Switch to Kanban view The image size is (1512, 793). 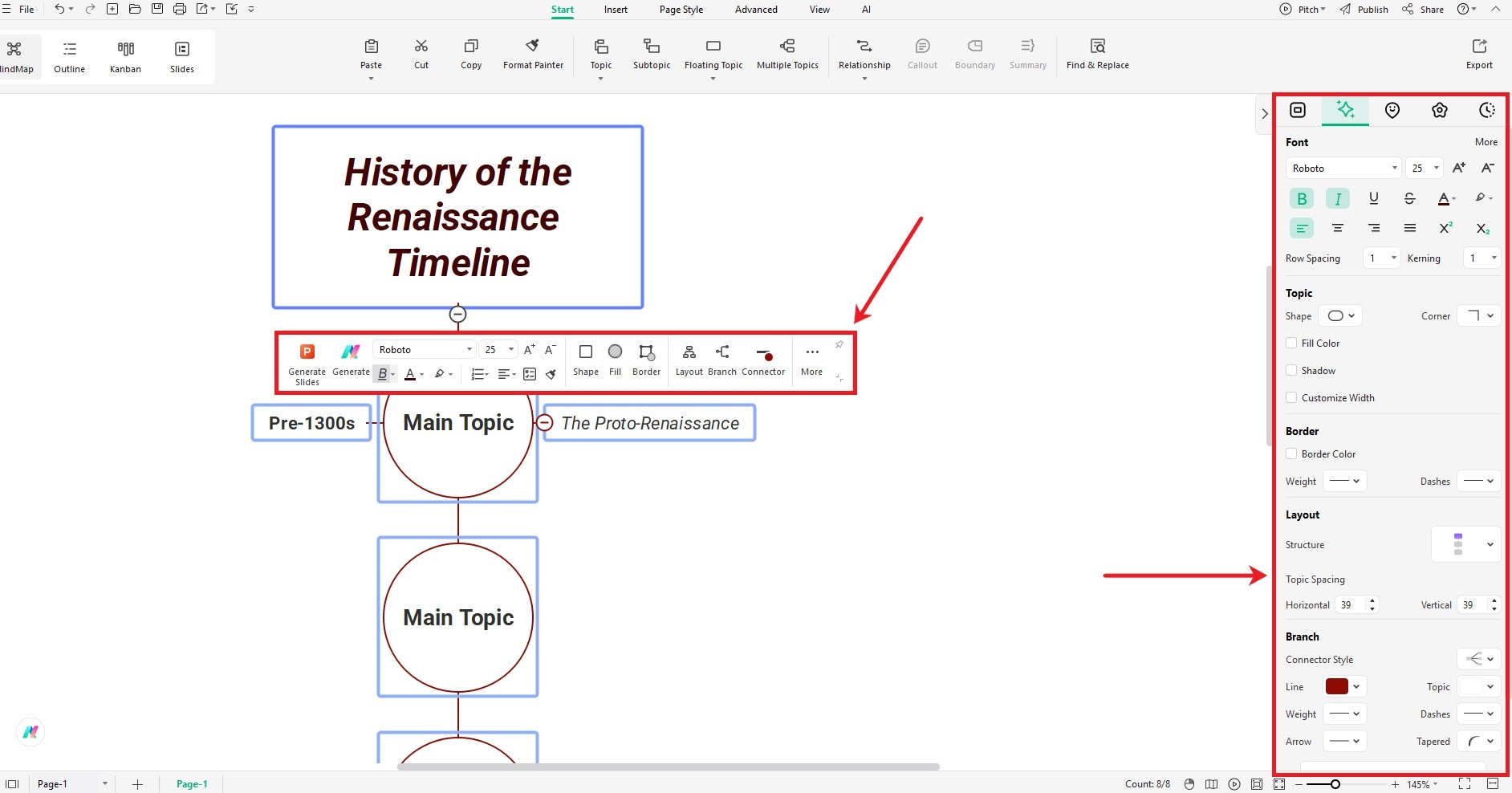click(125, 56)
